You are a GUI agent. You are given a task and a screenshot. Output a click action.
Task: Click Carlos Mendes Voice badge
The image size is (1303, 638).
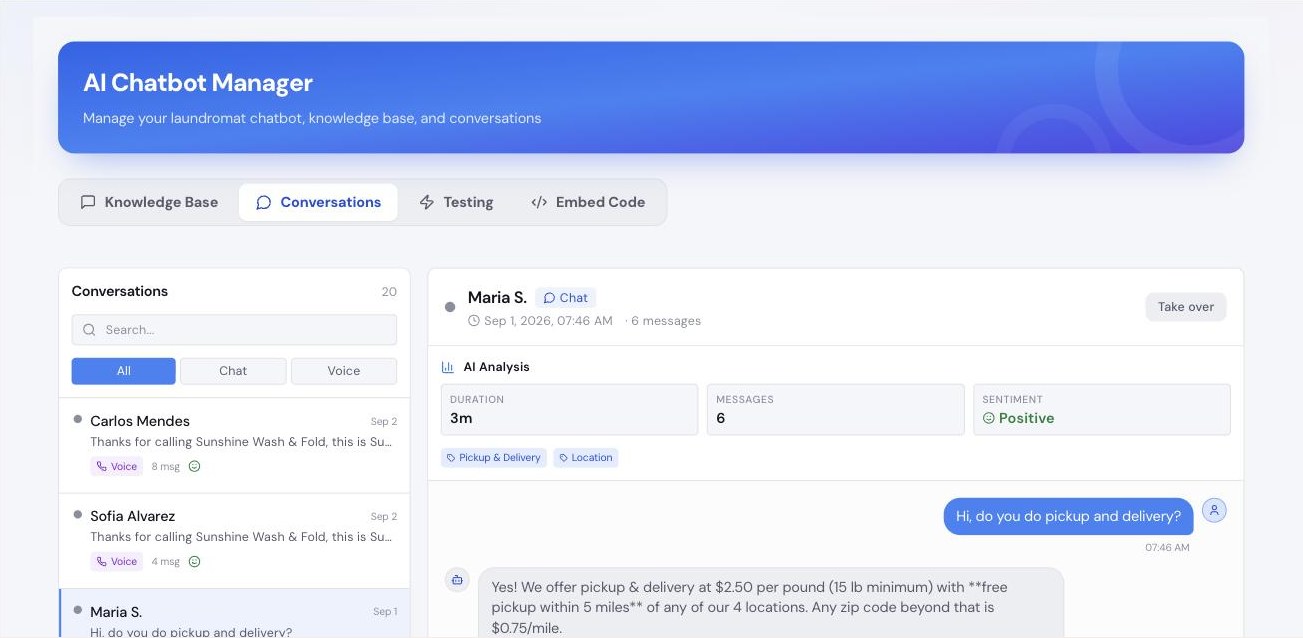tap(116, 466)
